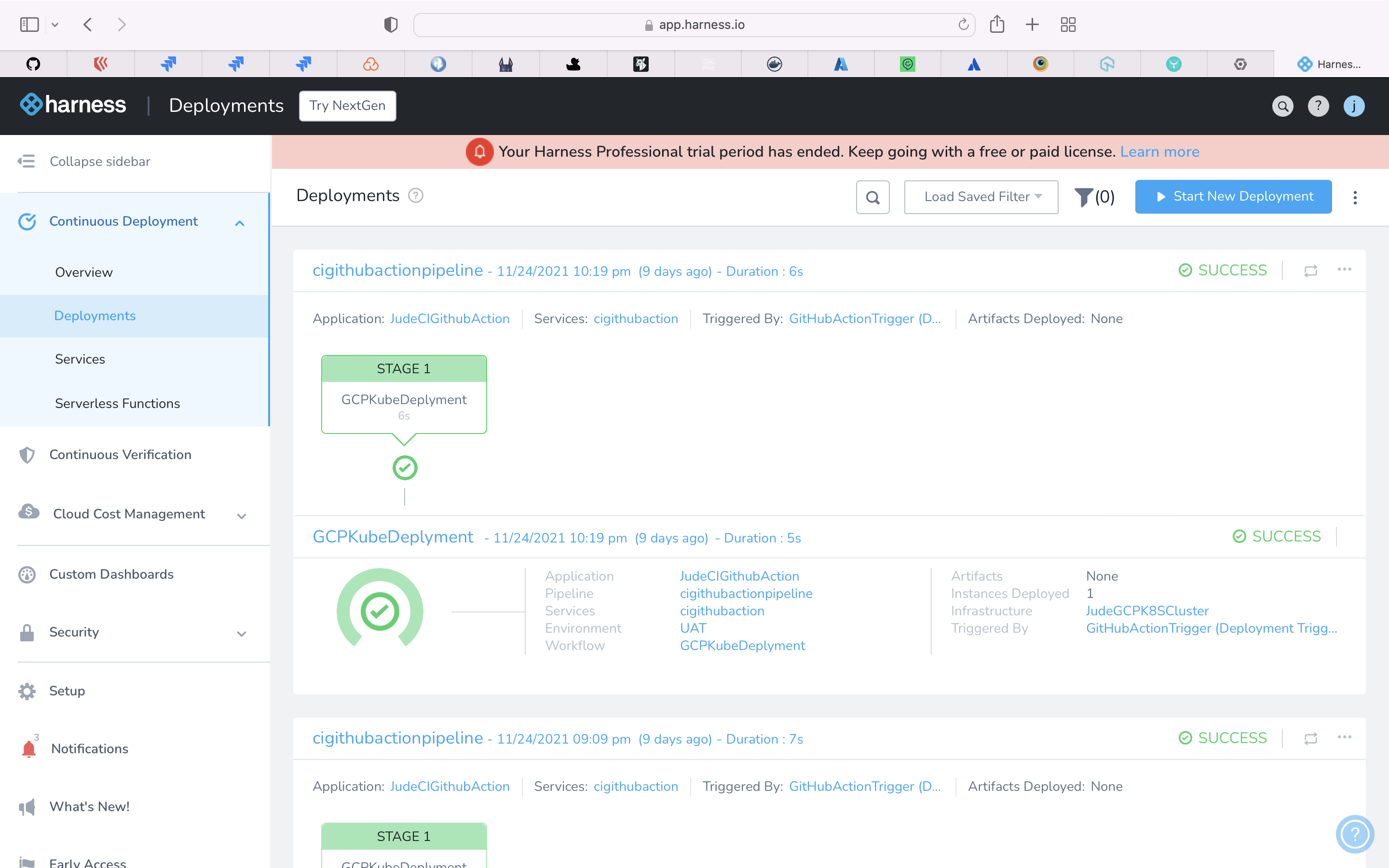1389x868 pixels.
Task: Click the Deployments title help icon
Action: pyautogui.click(x=416, y=196)
